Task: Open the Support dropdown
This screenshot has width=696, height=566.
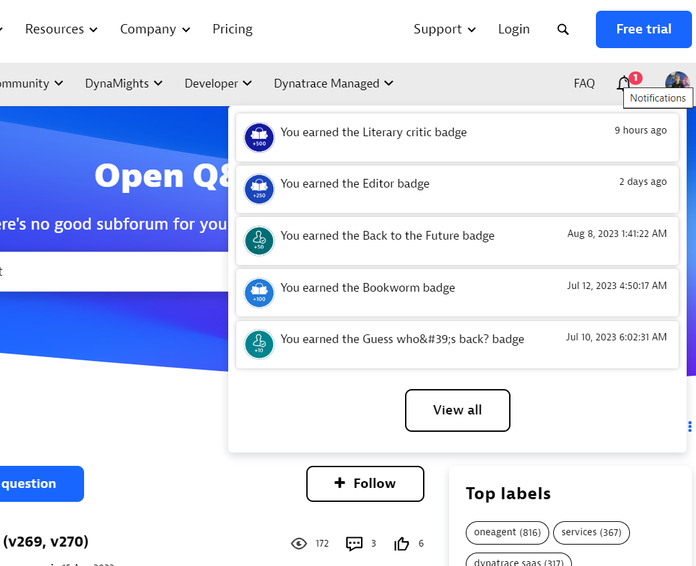Action: [445, 29]
